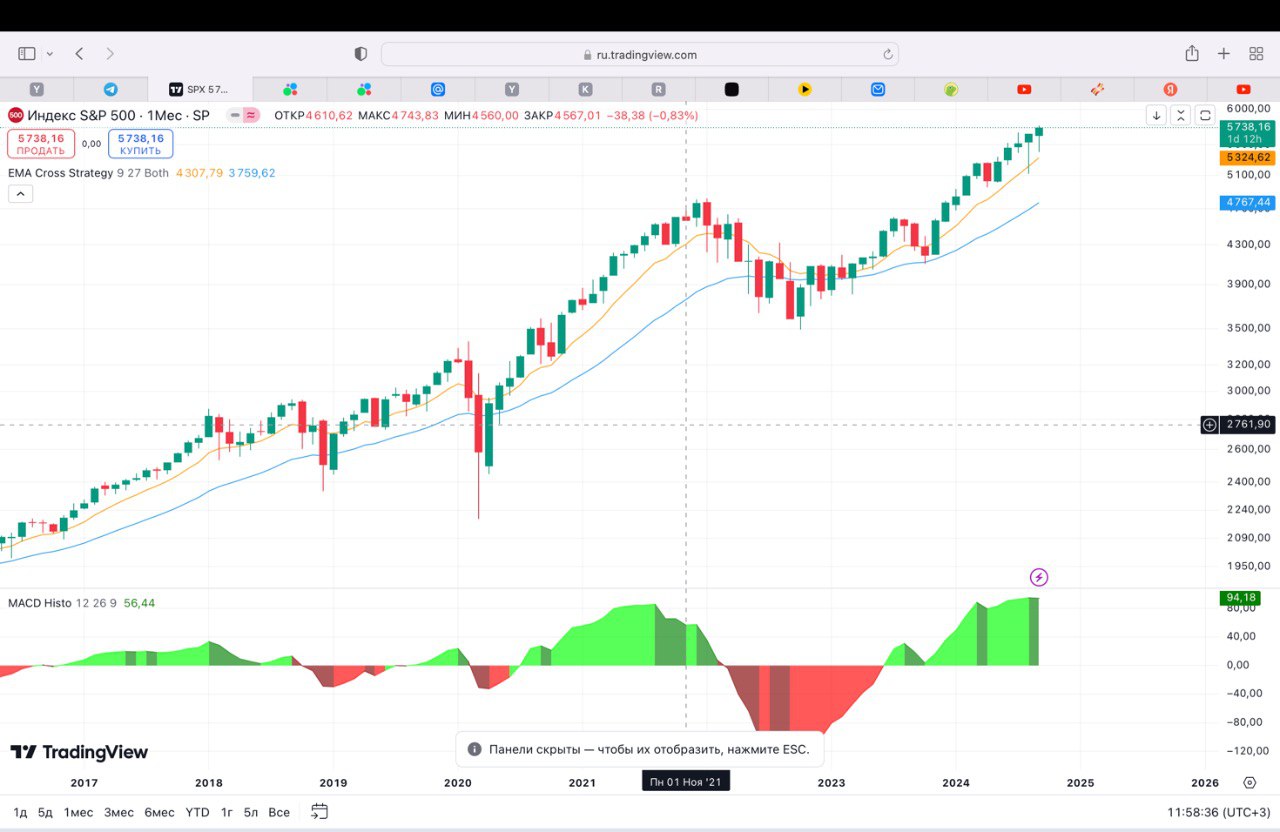Collapse the chart pane with double-chevron icon

click(1181, 115)
